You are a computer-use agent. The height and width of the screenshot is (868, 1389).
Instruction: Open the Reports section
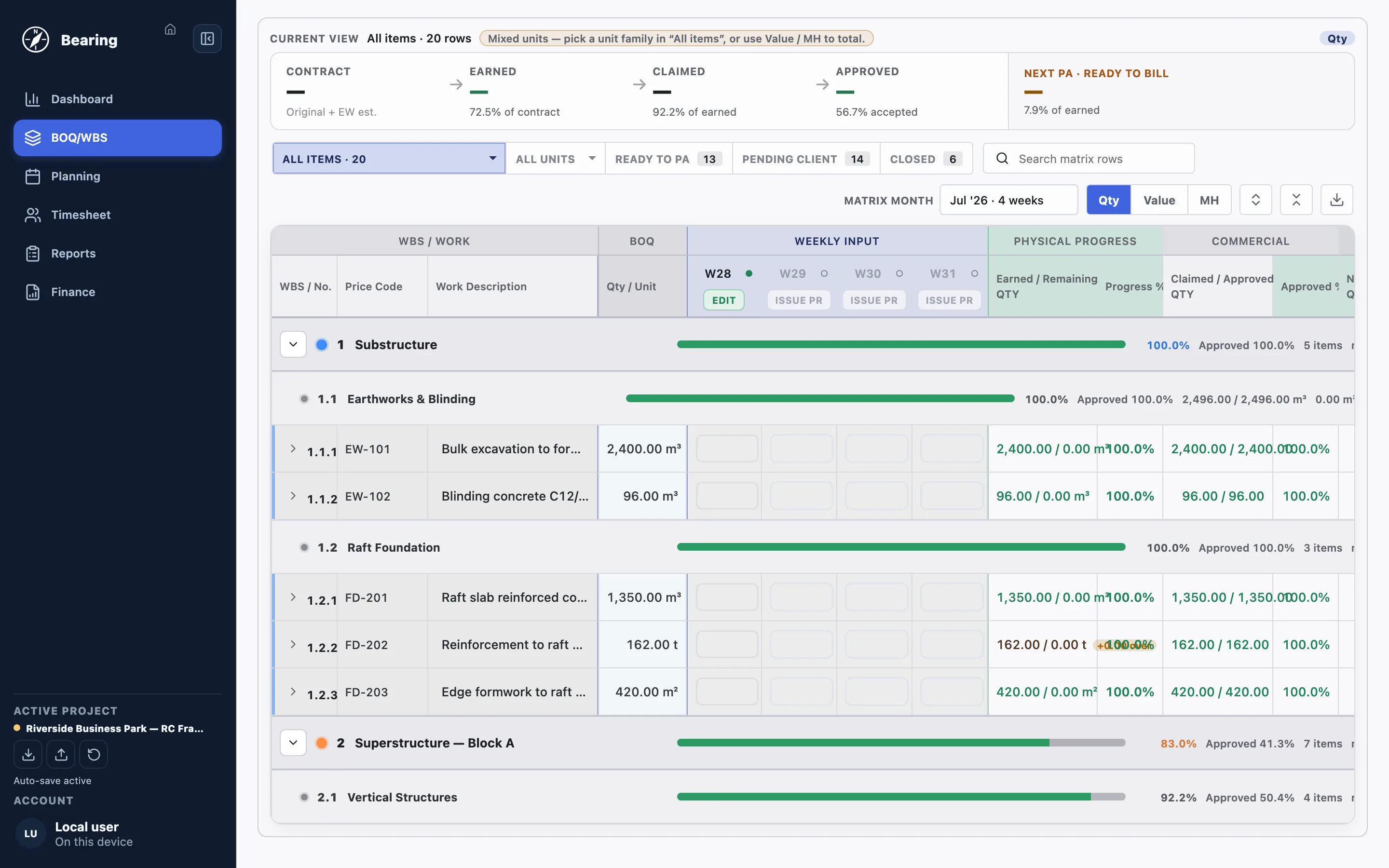(x=118, y=253)
